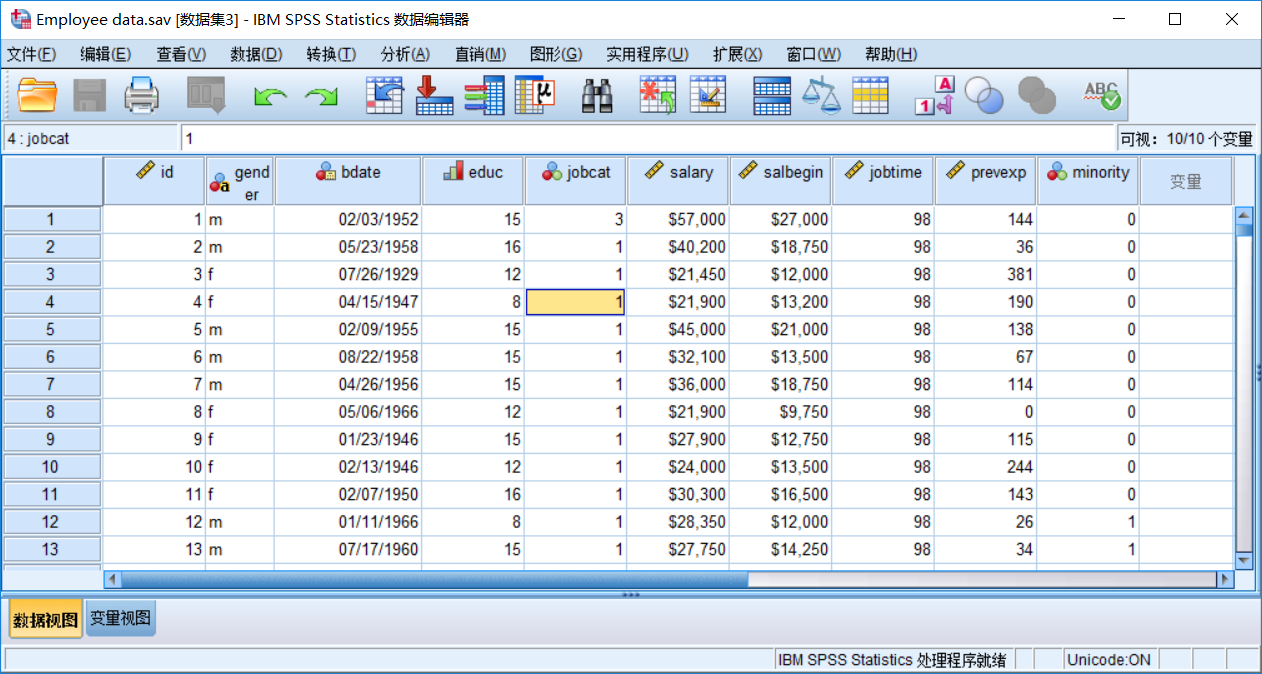The width and height of the screenshot is (1262, 674).
Task: Open the 帮助(H) menu
Action: [x=890, y=54]
